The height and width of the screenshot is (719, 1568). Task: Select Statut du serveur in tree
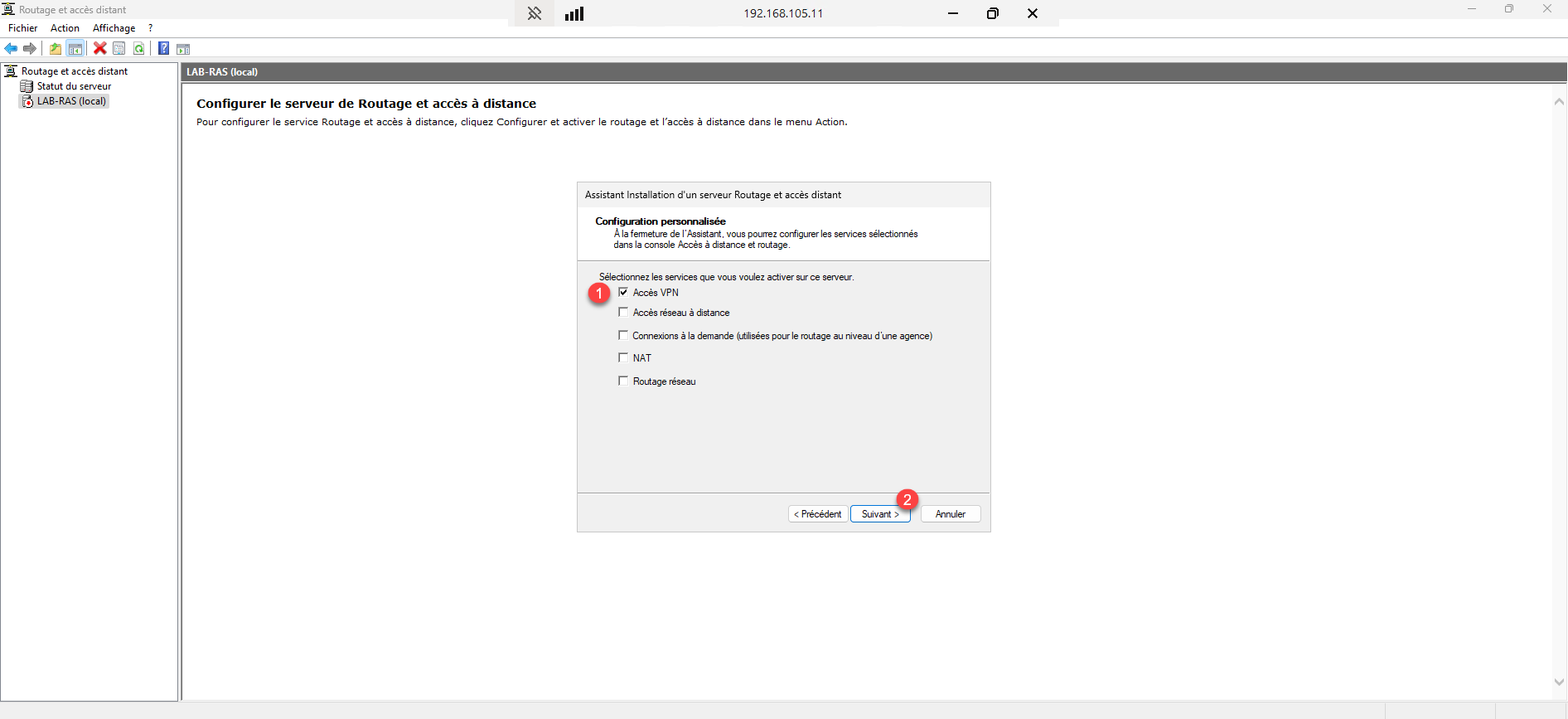74,86
